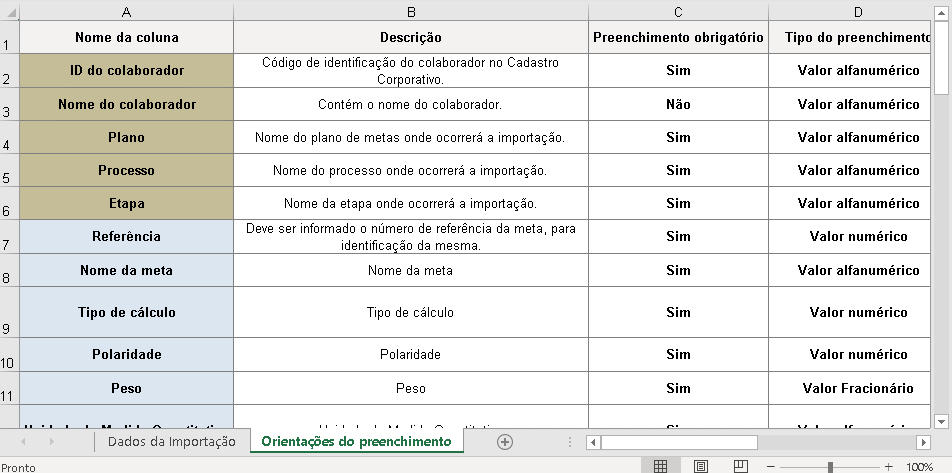This screenshot has width=952, height=473.
Task: Click the 'Pronto' status bar text
Action: pos(18,468)
